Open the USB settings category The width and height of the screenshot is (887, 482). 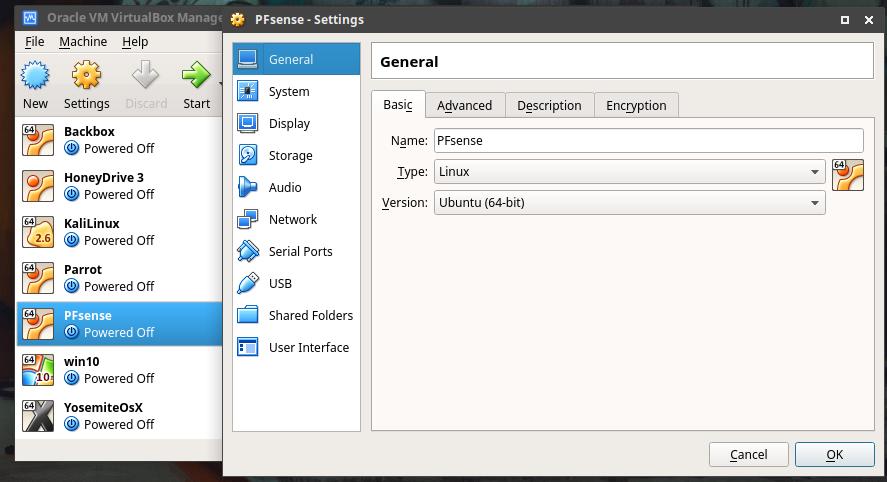pos(296,283)
